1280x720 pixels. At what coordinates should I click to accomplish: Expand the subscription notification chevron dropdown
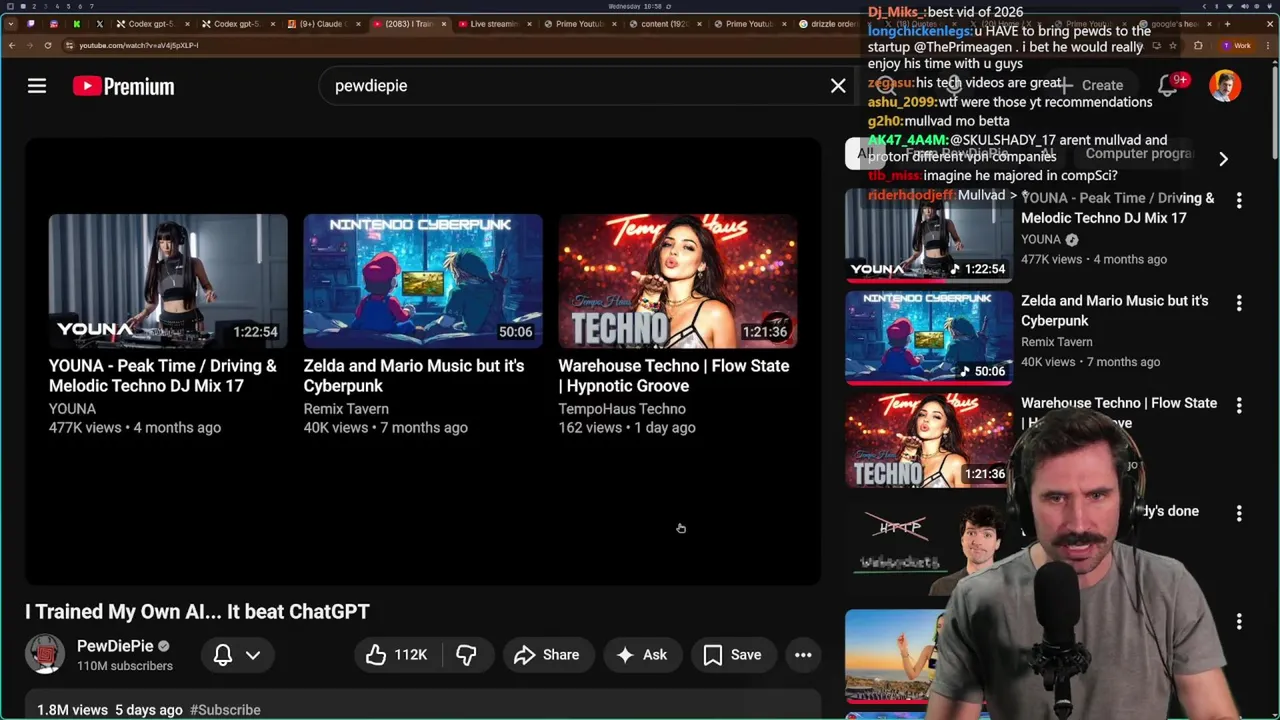[253, 655]
